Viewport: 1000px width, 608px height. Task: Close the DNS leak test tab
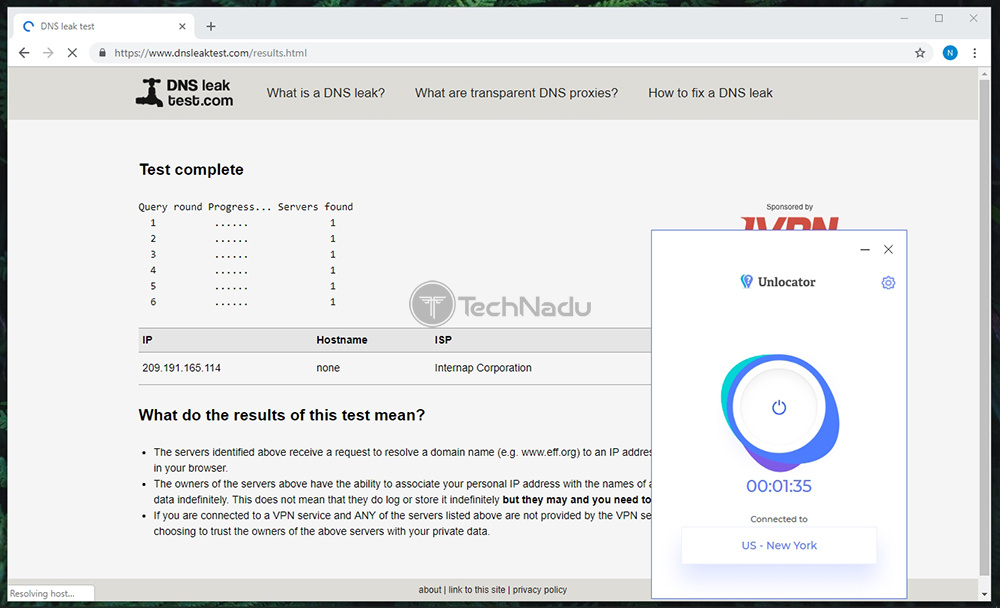point(182,26)
